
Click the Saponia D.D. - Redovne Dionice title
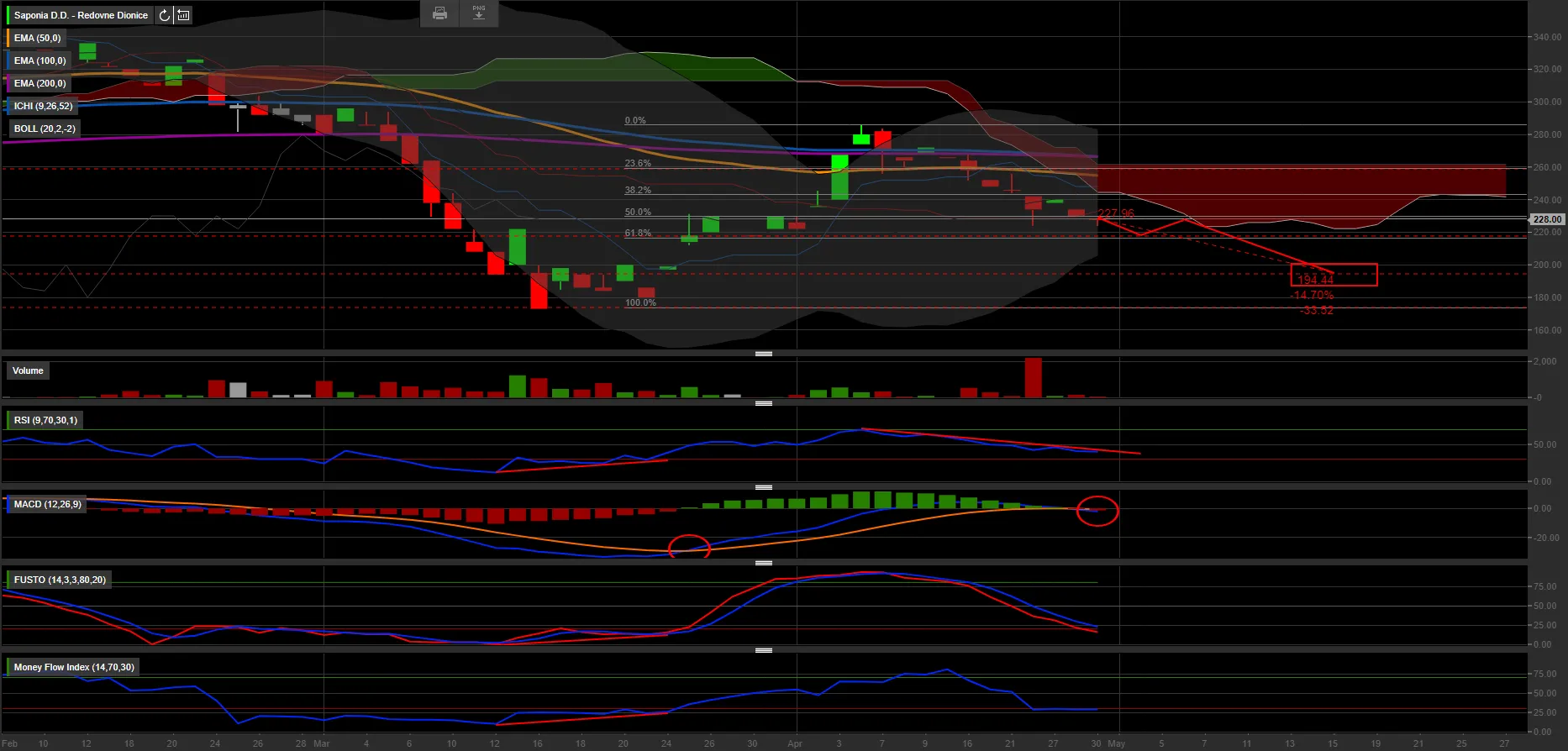(x=81, y=15)
